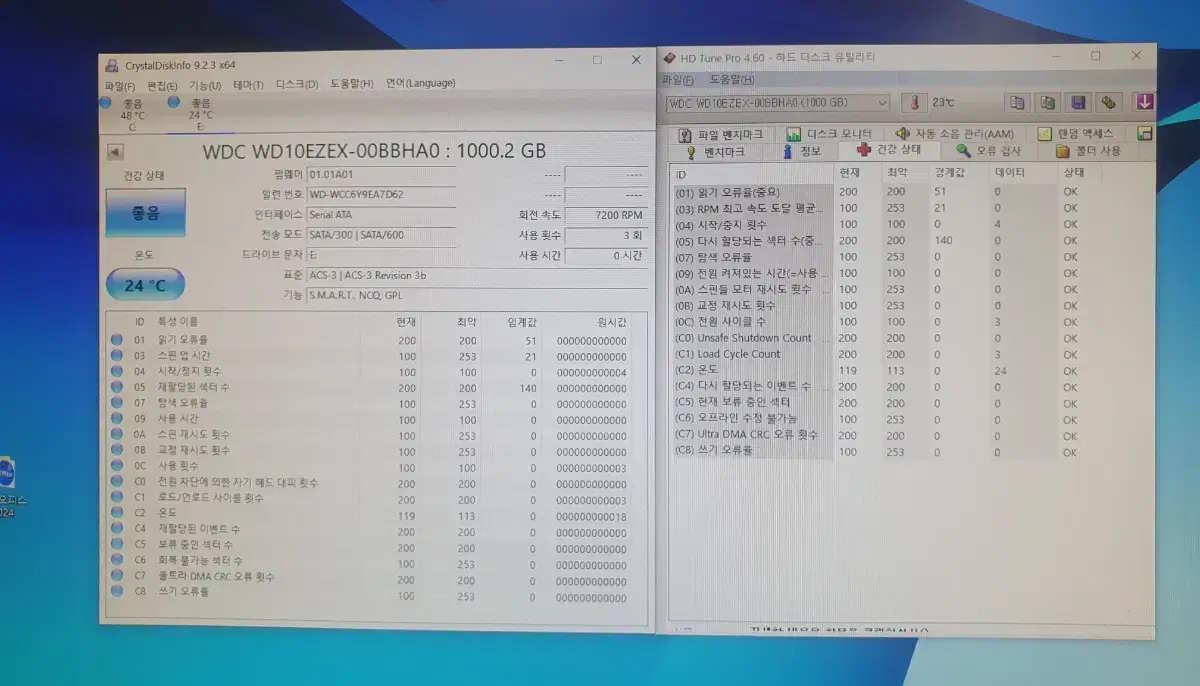Screen dimensions: 1200x686
Task: Click the 24 °C temperature button in CrystalDiskInfo
Action: point(144,285)
